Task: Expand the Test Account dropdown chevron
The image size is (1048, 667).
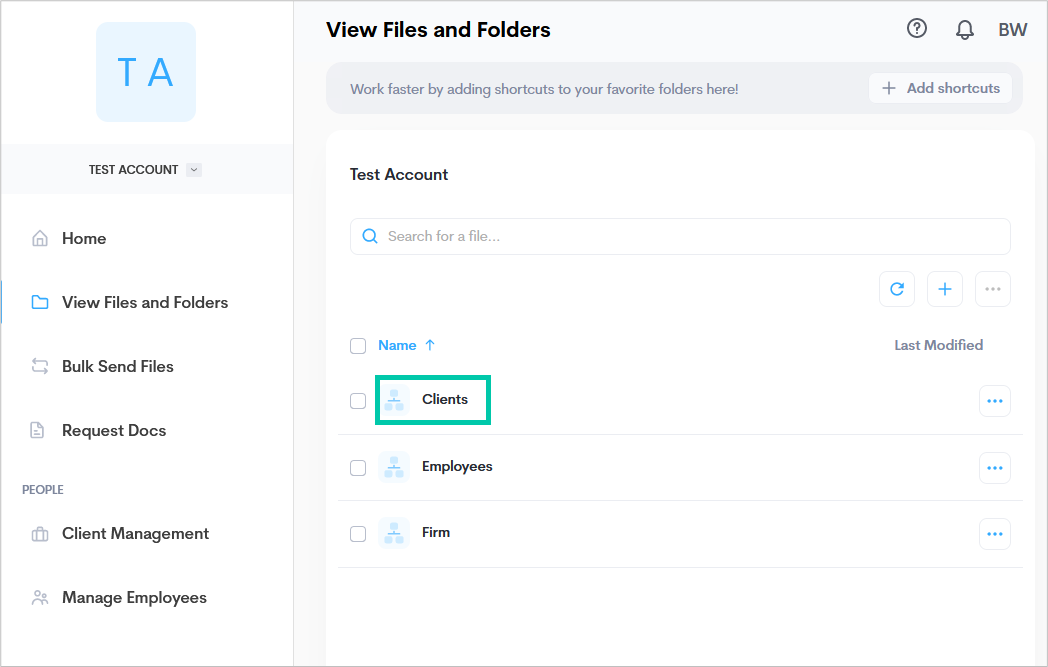Action: [194, 170]
